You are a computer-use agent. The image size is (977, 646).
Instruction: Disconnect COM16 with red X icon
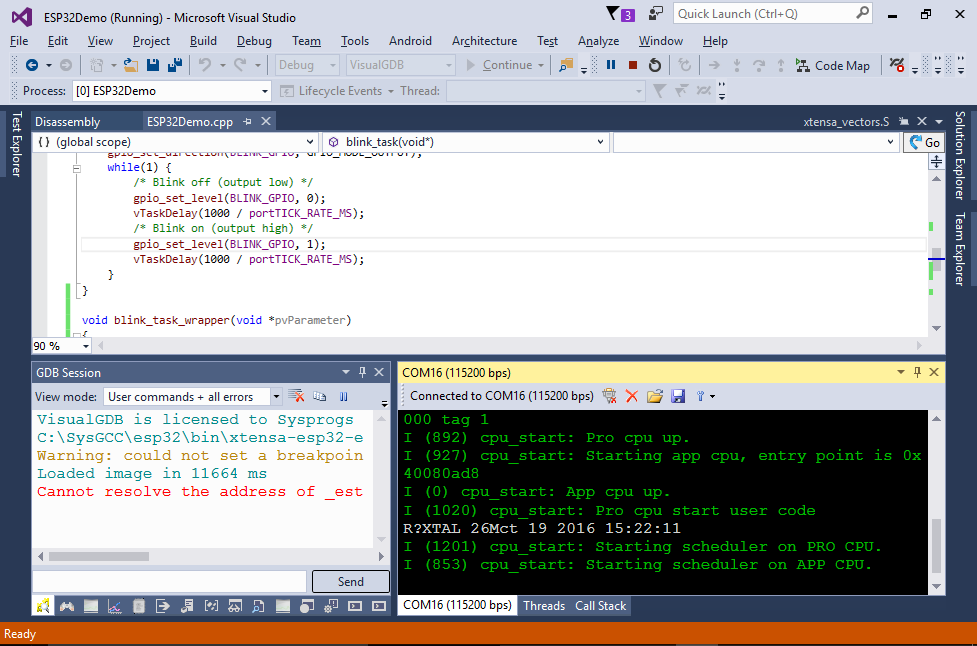click(x=632, y=396)
